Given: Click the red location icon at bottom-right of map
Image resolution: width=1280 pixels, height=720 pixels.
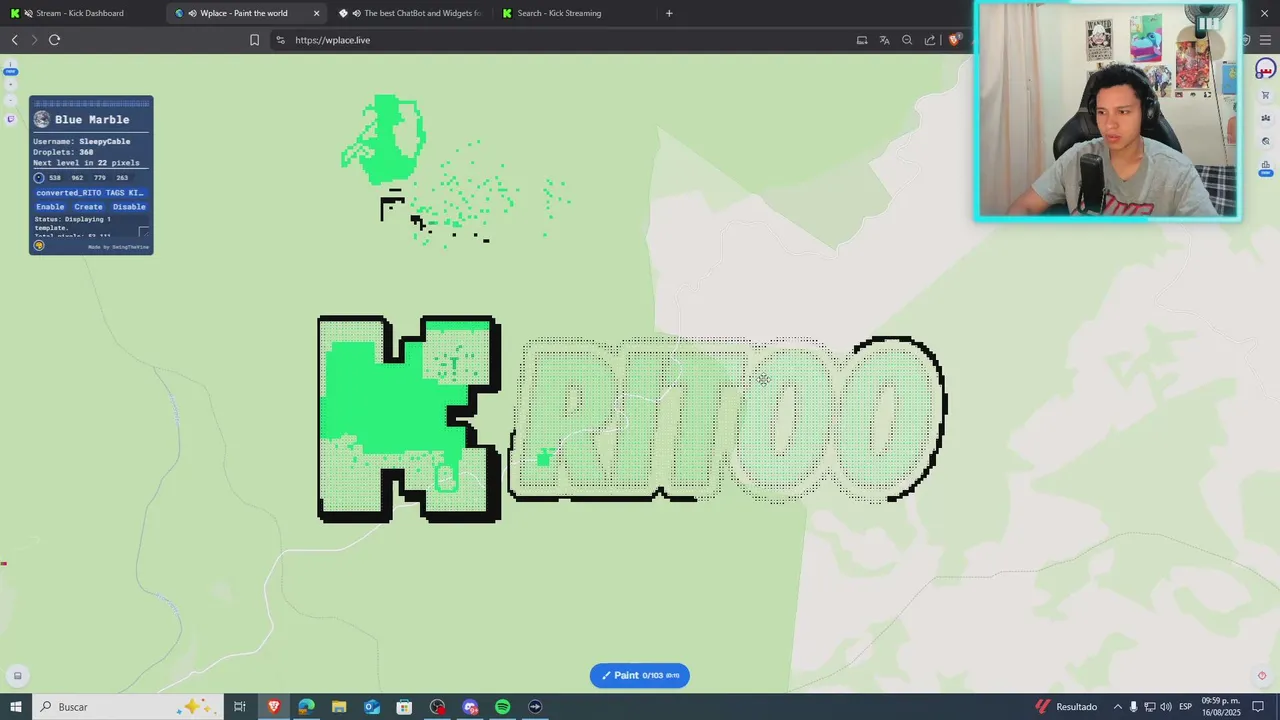Looking at the screenshot, I should coord(1262,675).
